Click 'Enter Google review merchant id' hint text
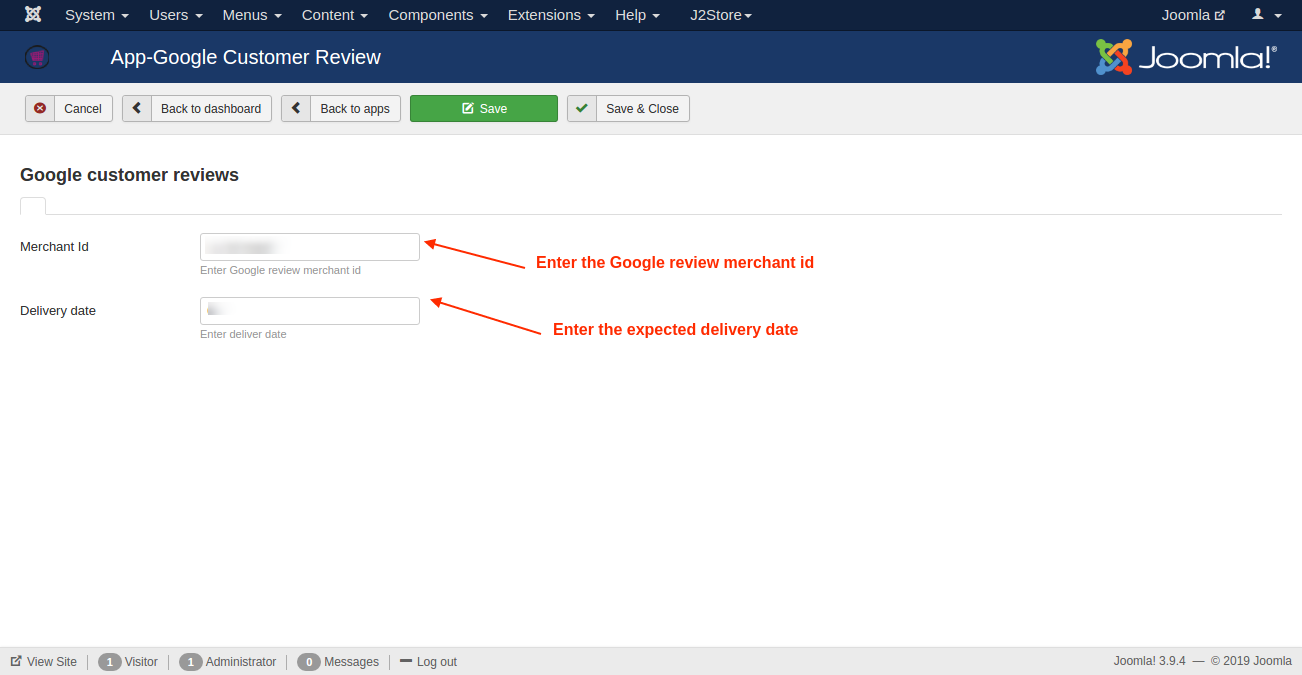The image size is (1302, 675). pos(280,271)
